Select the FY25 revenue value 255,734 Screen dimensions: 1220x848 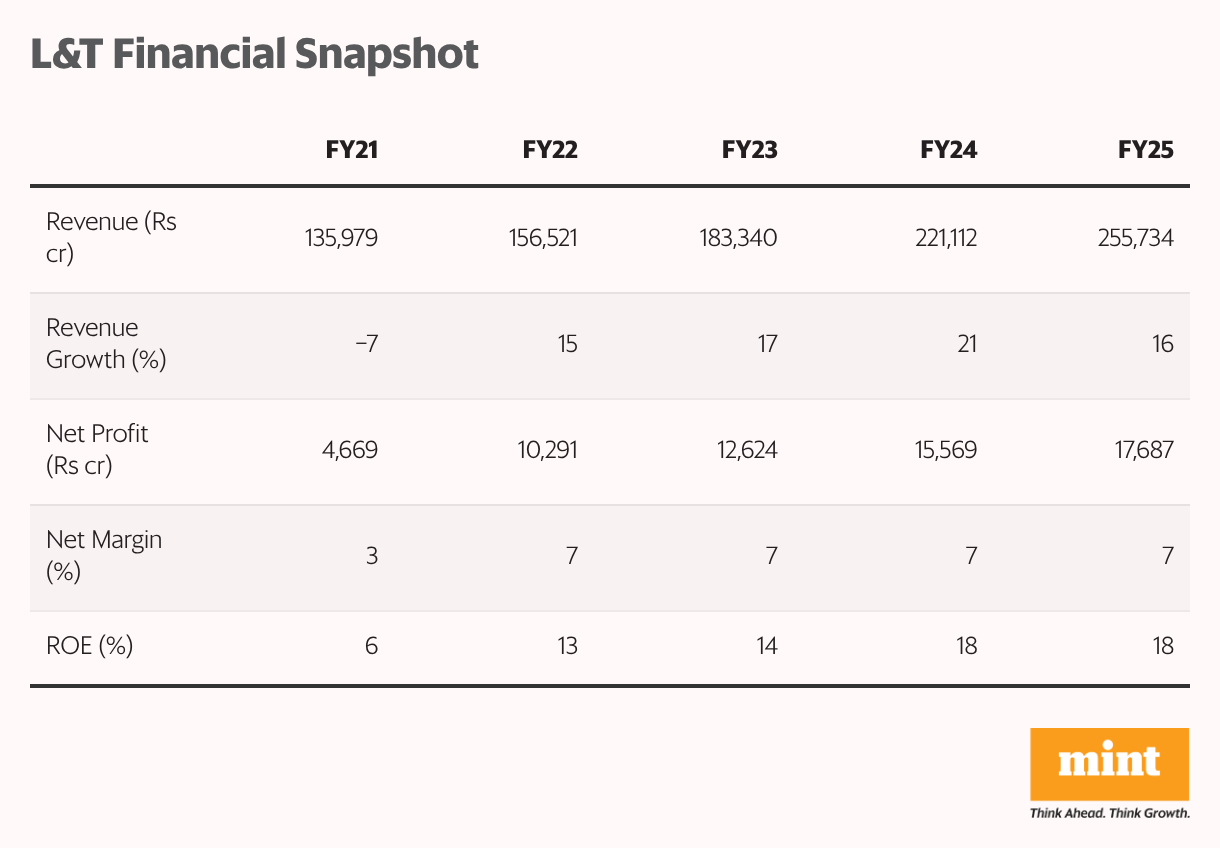click(1134, 238)
